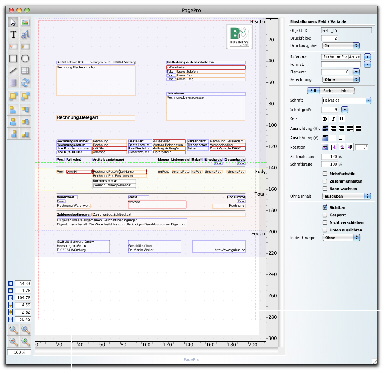Select the bold heading field on the page
This screenshot has height=374, width=389.
click(96, 118)
